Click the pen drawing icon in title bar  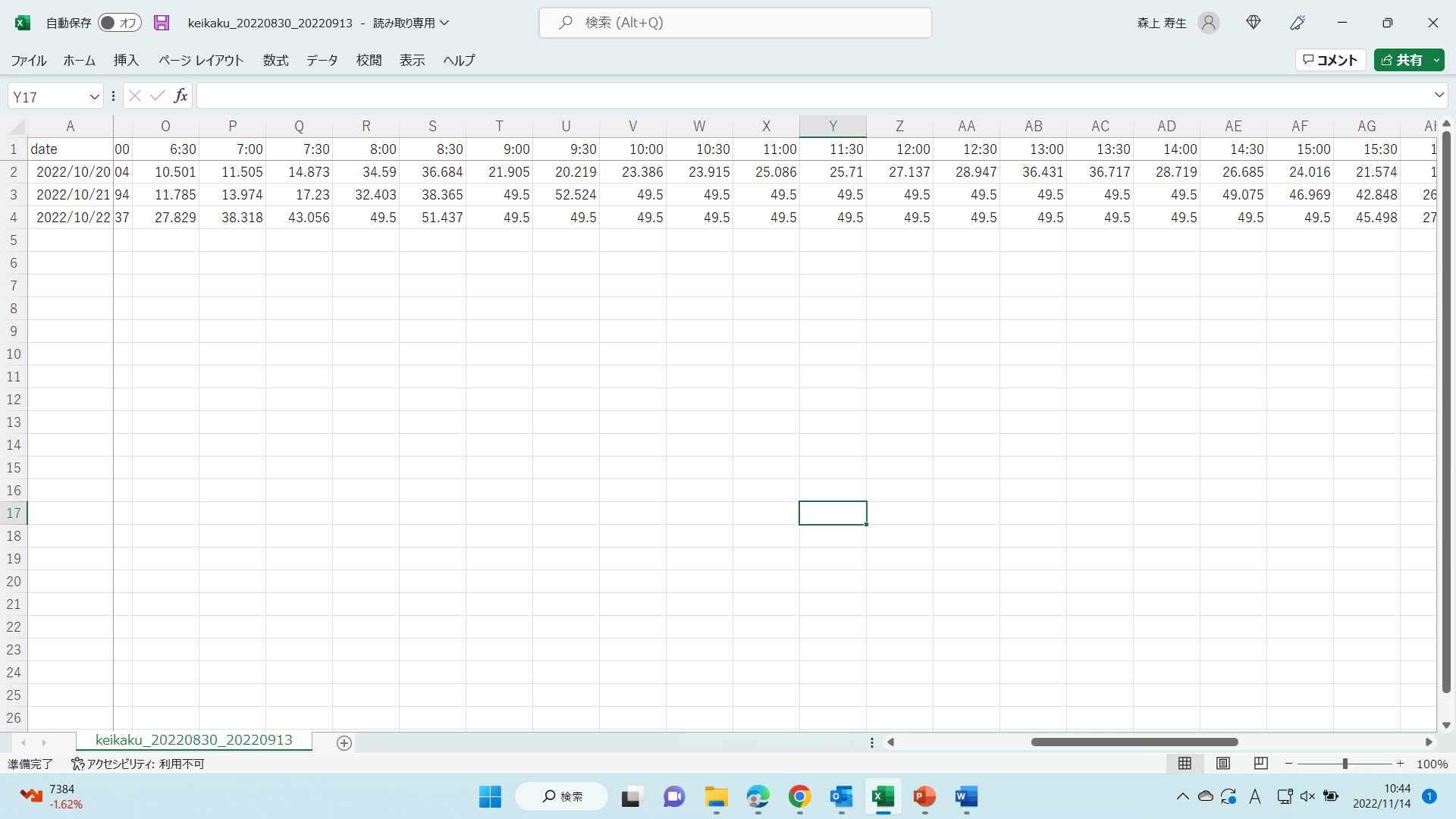pos(1298,23)
